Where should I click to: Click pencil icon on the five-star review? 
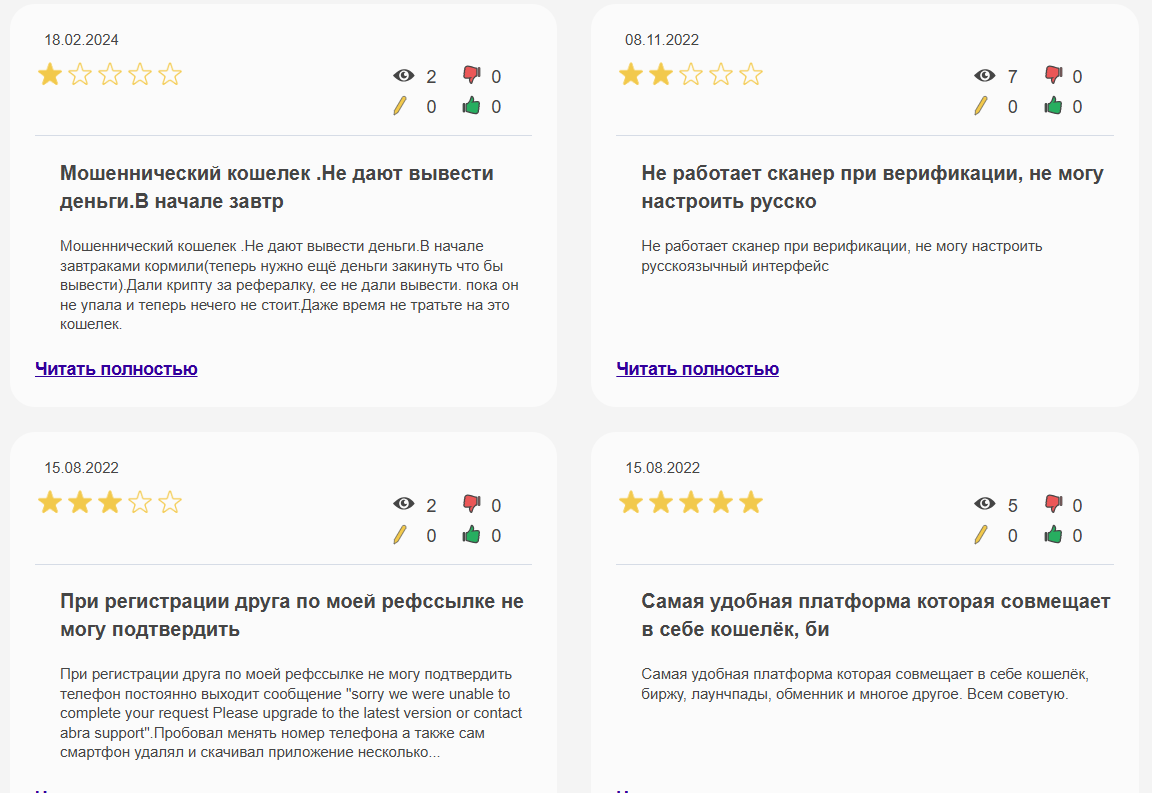click(982, 535)
